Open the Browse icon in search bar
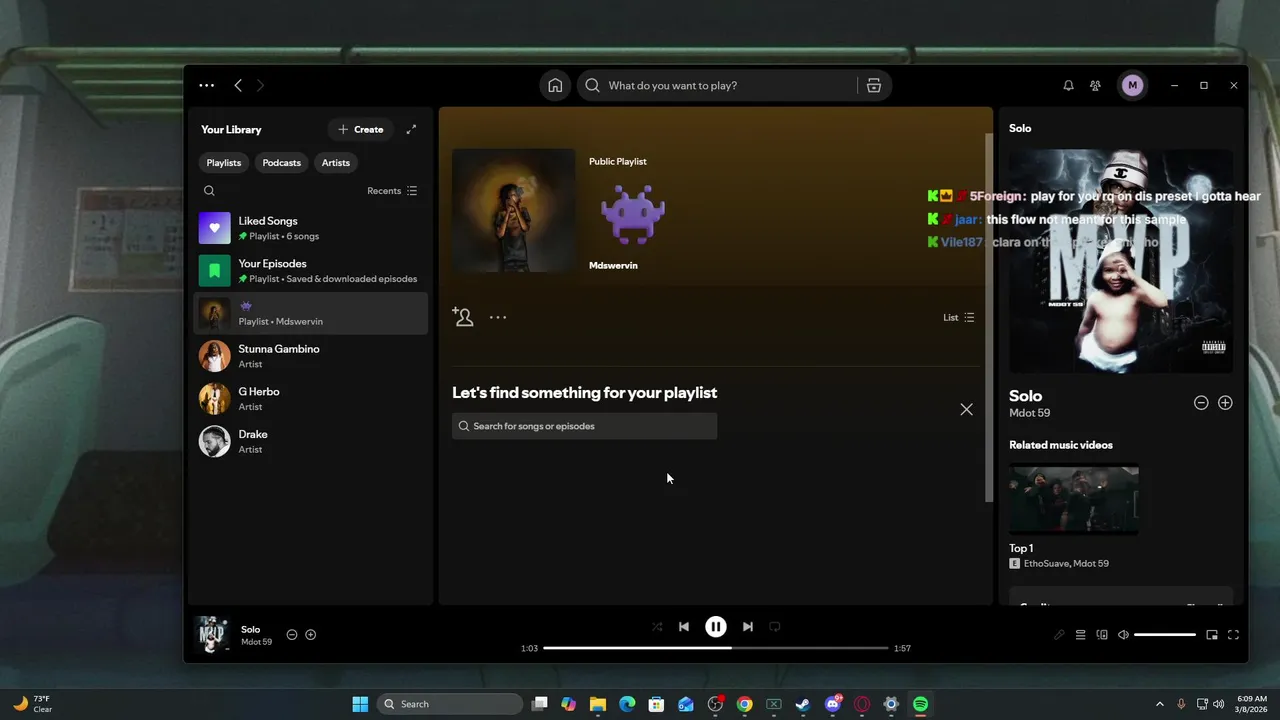Image resolution: width=1280 pixels, height=720 pixels. 874,86
